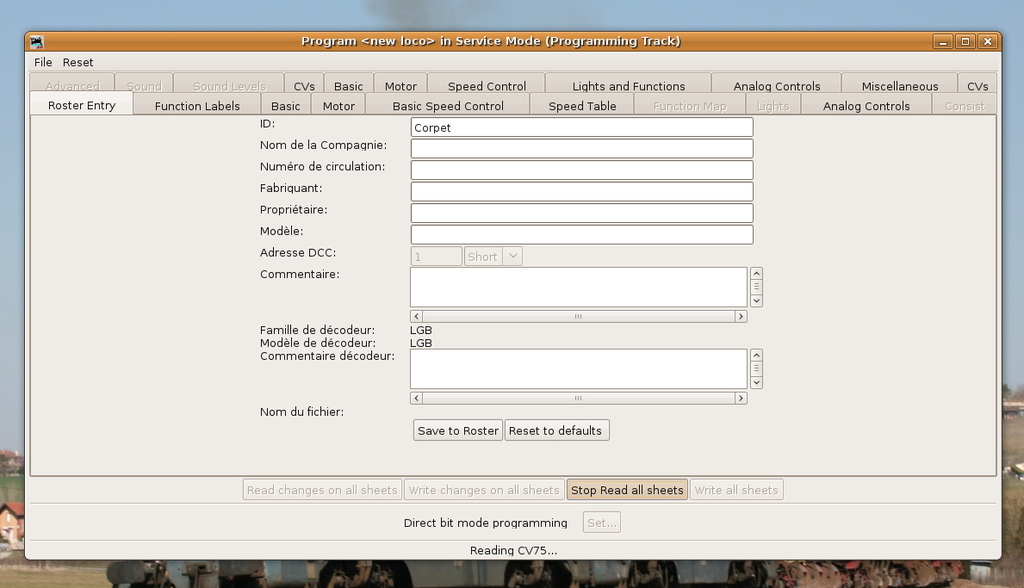Viewport: 1024px width, 588px height.
Task: Select the bottom-row Motor tab
Action: coord(338,106)
